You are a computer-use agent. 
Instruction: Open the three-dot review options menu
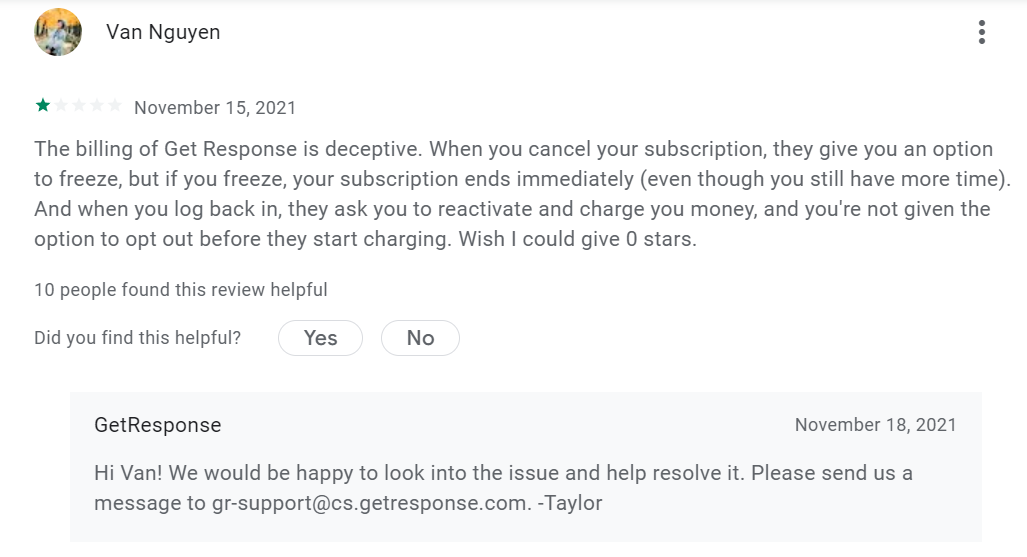[x=981, y=32]
